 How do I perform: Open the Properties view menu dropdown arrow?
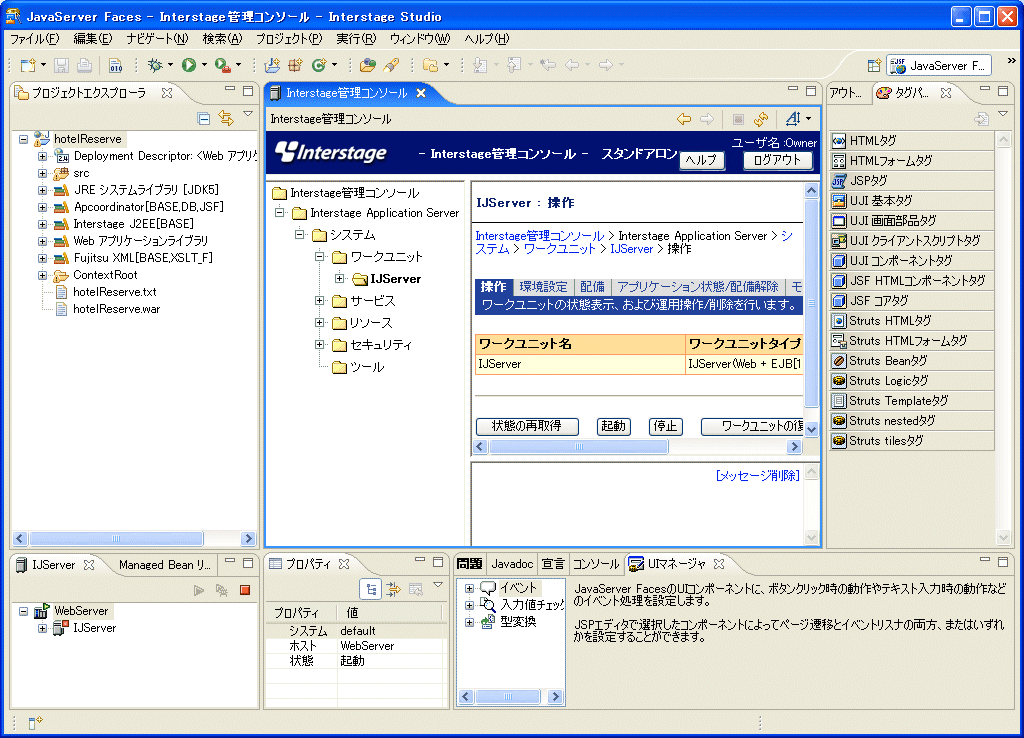click(437, 587)
